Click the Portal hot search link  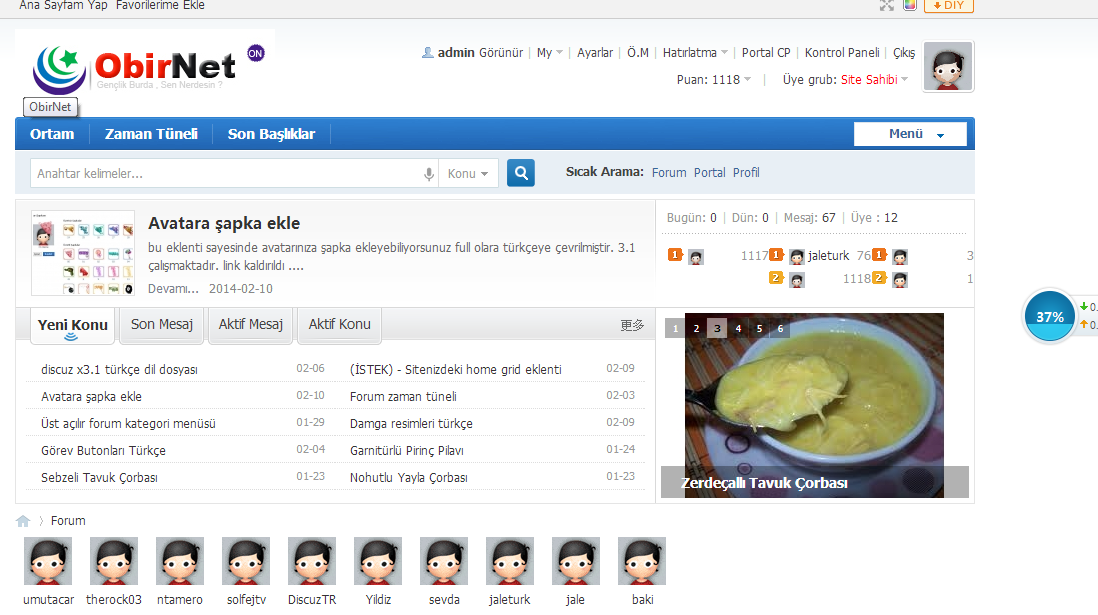point(709,172)
